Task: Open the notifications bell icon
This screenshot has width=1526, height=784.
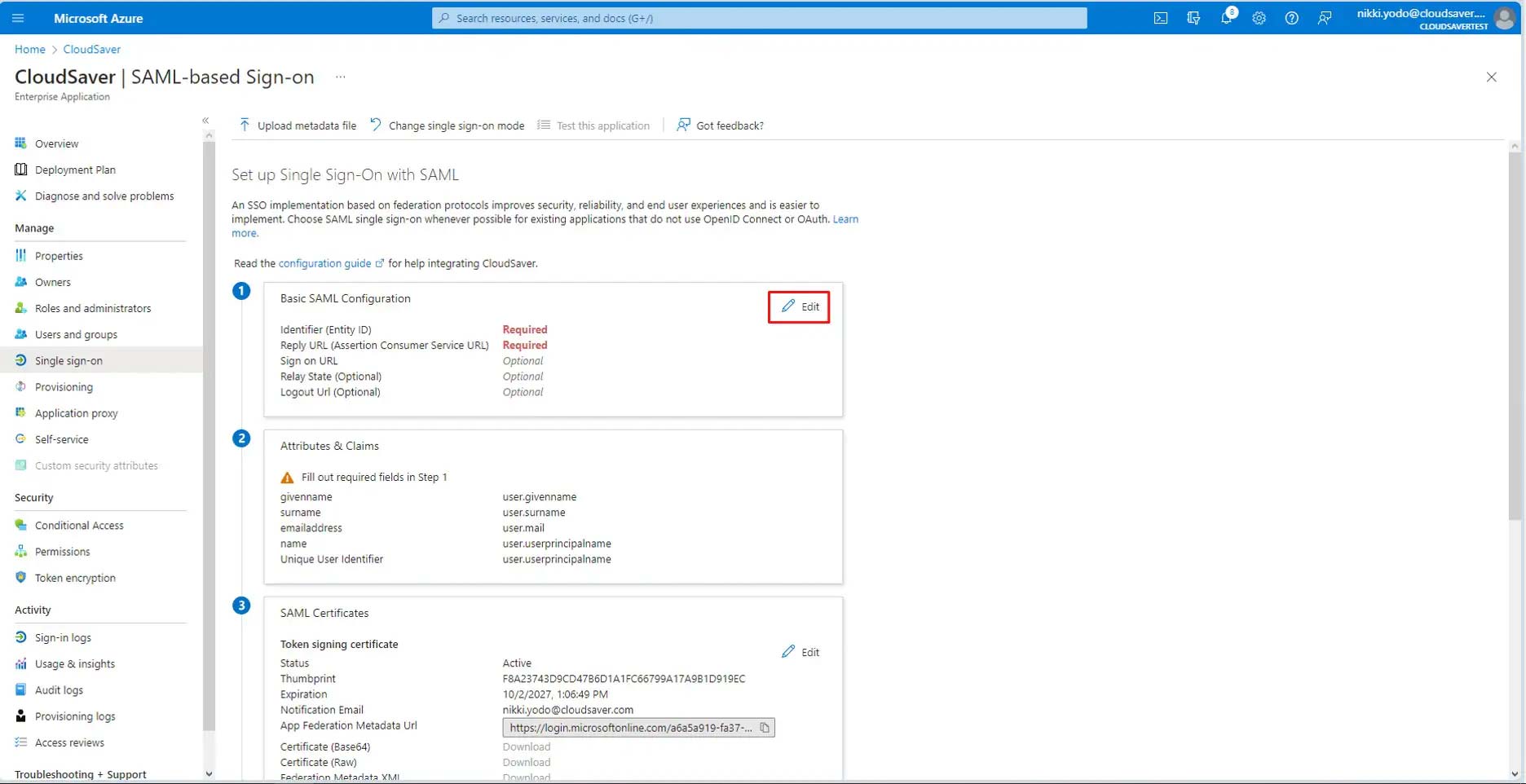Action: pos(1226,18)
